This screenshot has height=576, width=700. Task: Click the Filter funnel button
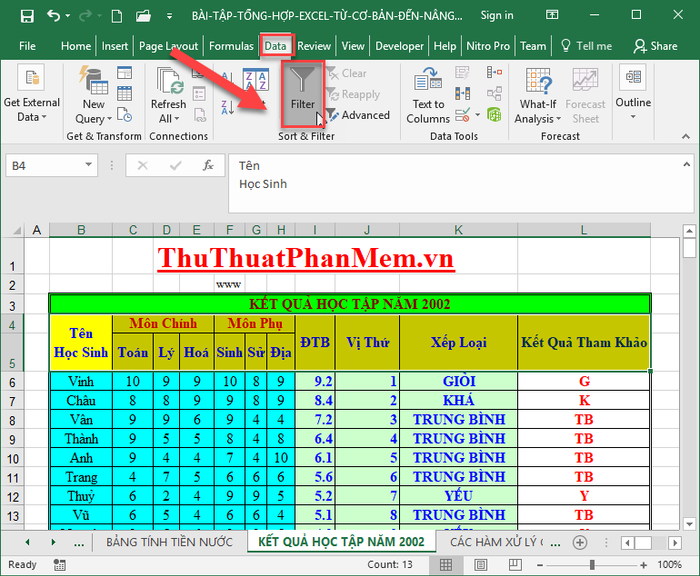pos(302,90)
